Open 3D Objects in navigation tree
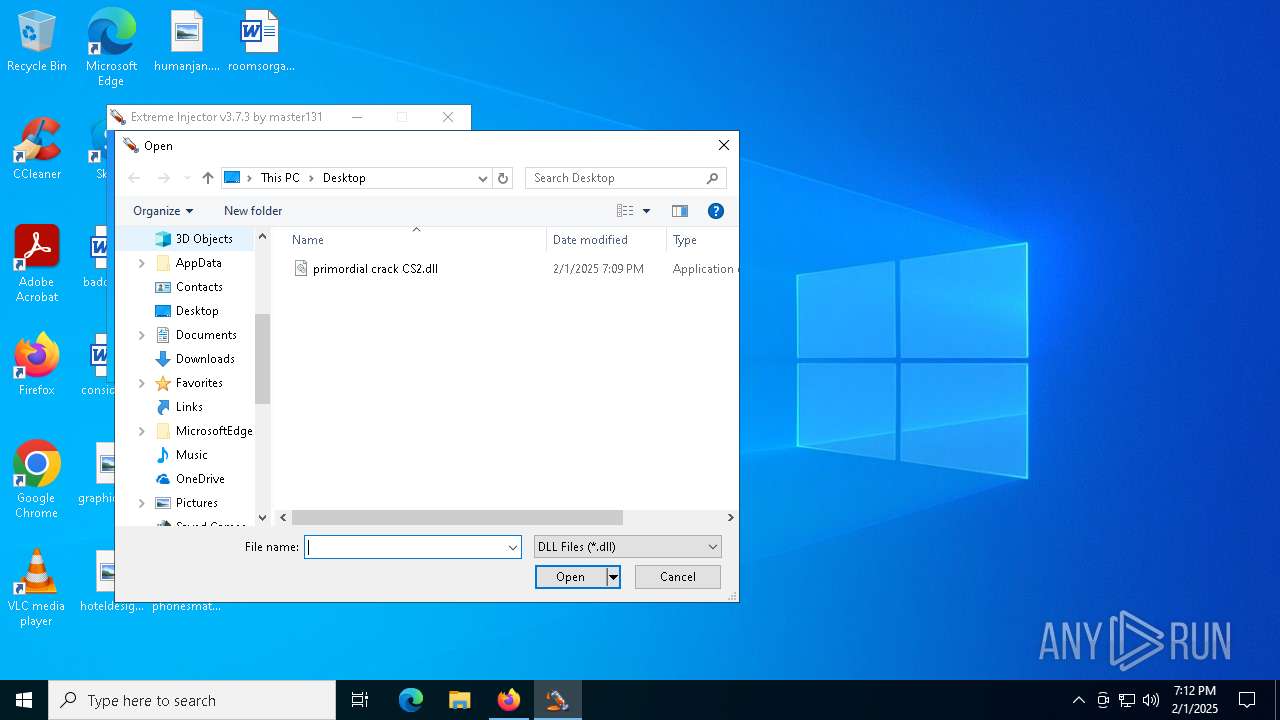 (x=204, y=239)
